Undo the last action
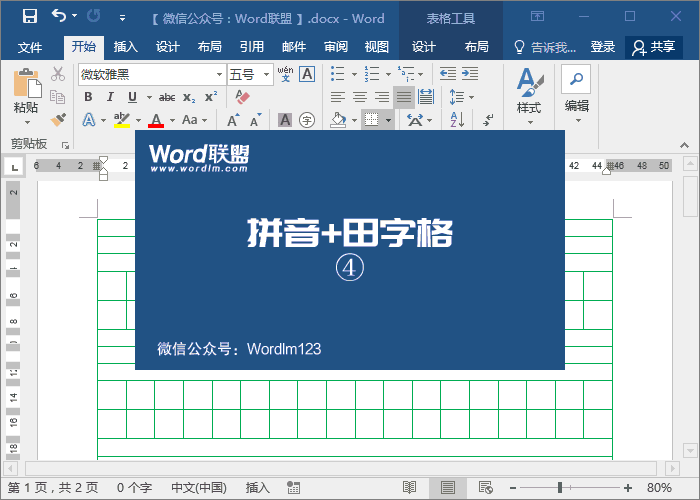Viewport: 700px width, 500px height. [x=59, y=17]
